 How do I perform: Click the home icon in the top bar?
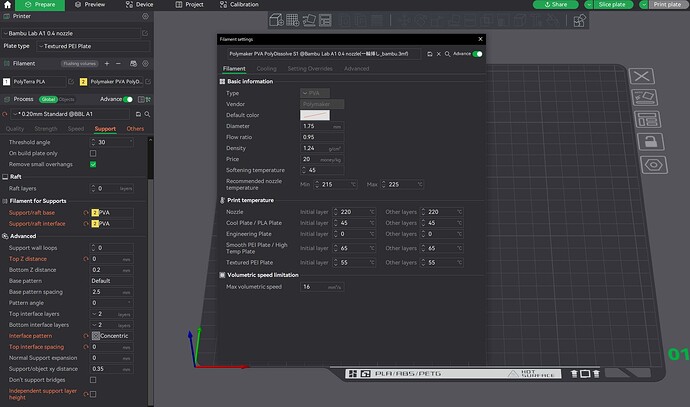pyautogui.click(x=7, y=5)
